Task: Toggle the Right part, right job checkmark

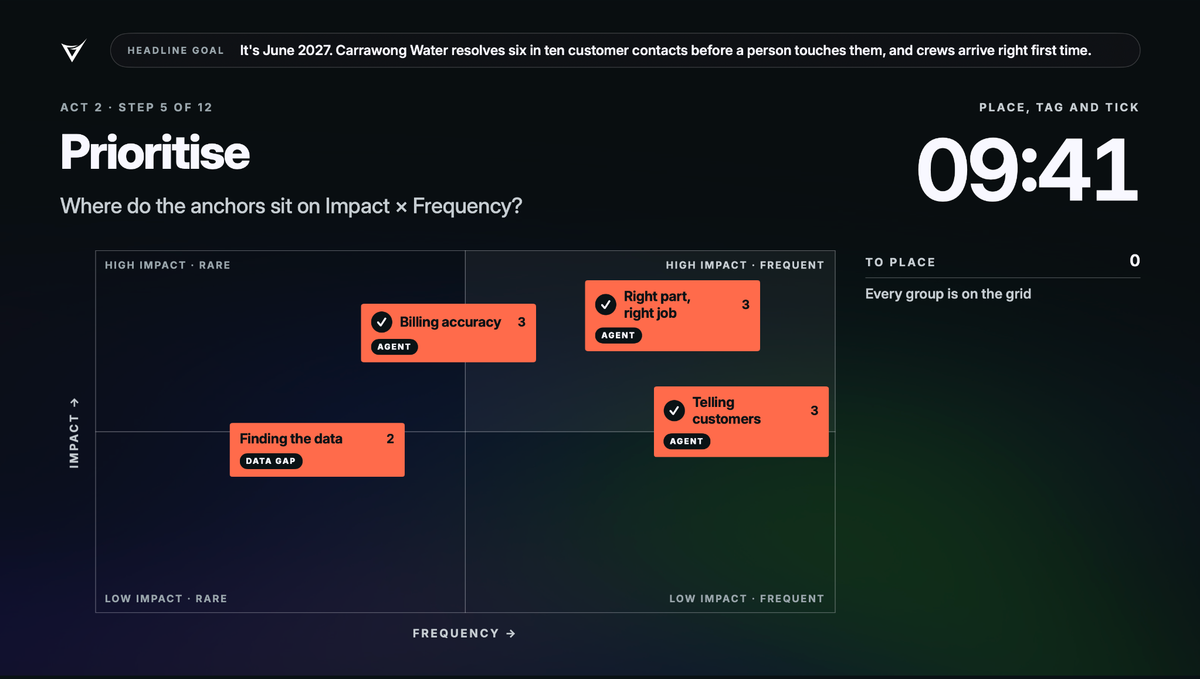Action: [605, 304]
